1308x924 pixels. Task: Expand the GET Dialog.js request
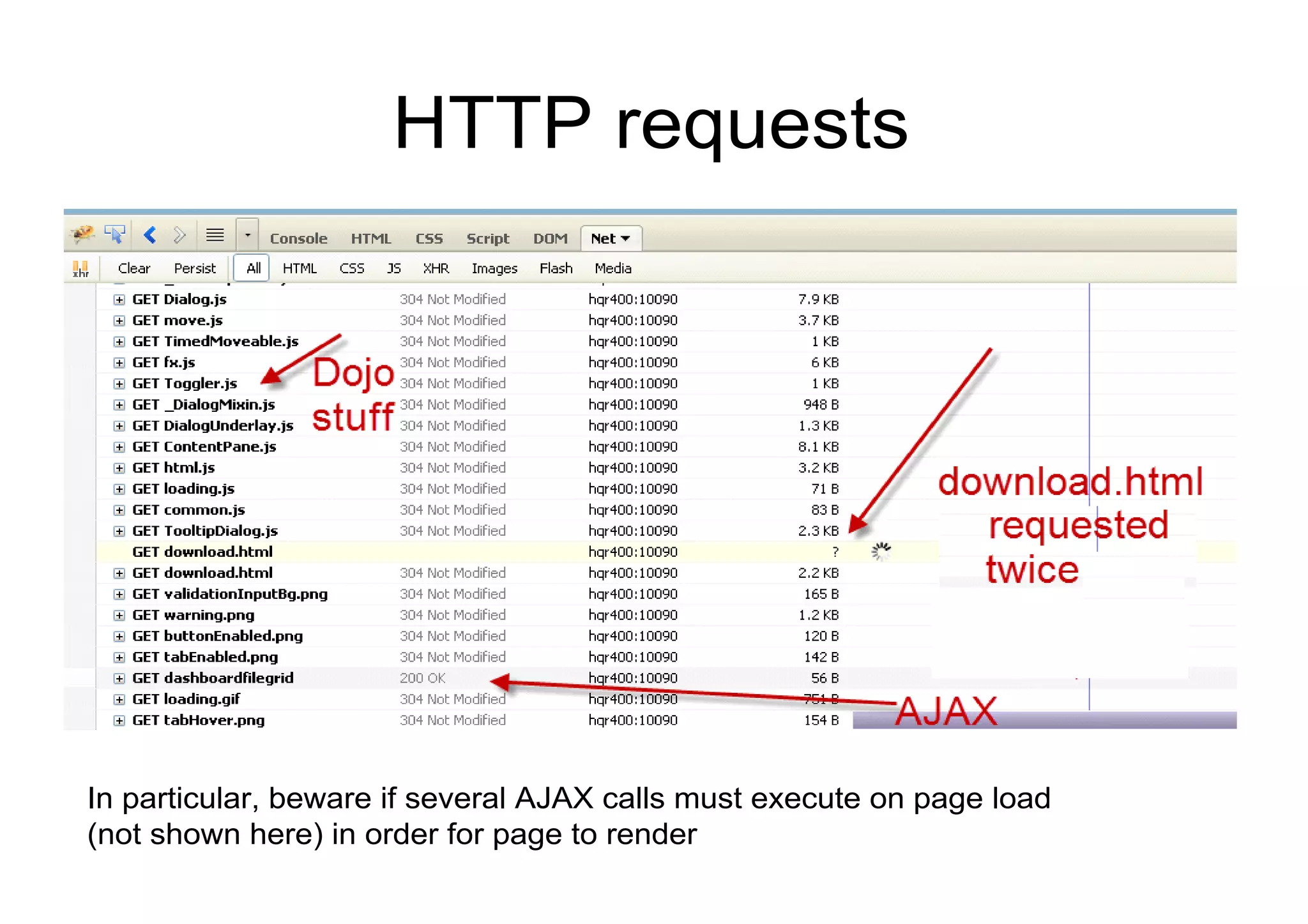pyautogui.click(x=119, y=299)
